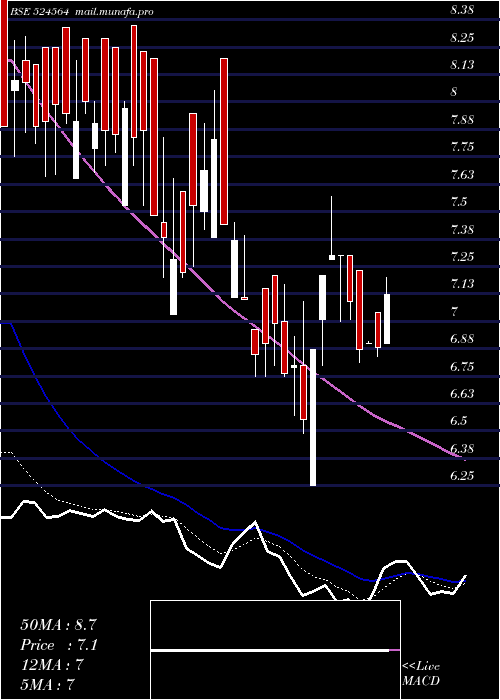This screenshot has height=700, width=500.
Task: Click the <<Live MACD label
Action: pyautogui.click(x=421, y=674)
